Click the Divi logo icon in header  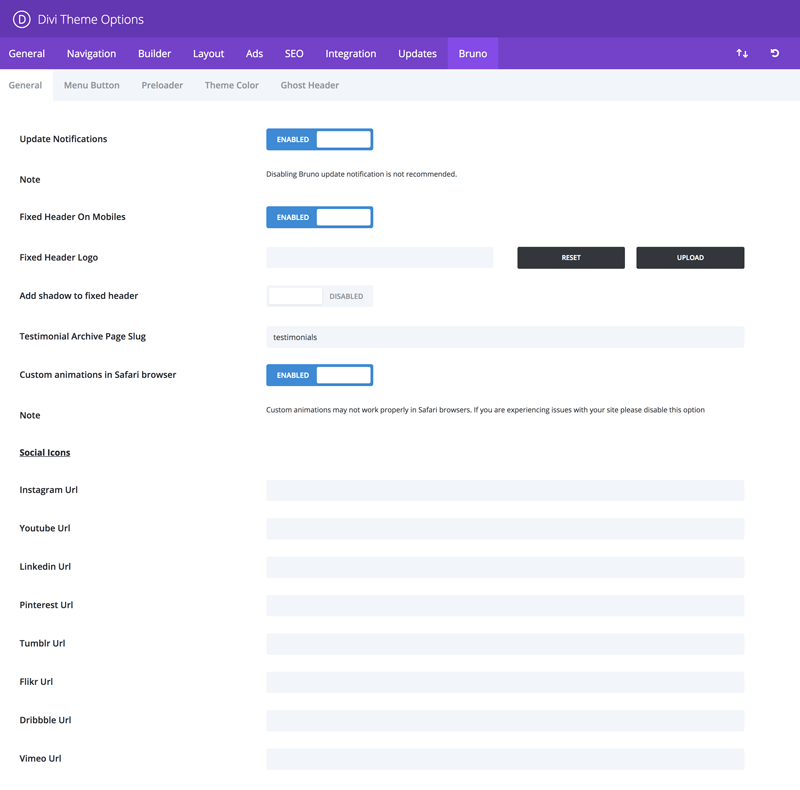point(21,19)
